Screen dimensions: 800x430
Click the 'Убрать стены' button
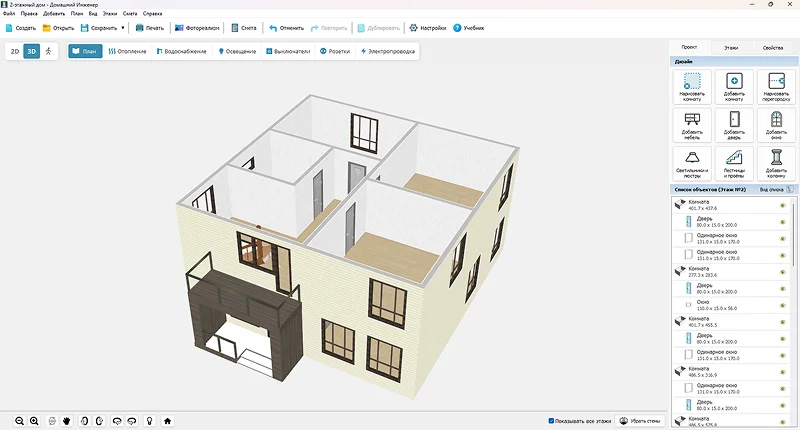click(641, 421)
